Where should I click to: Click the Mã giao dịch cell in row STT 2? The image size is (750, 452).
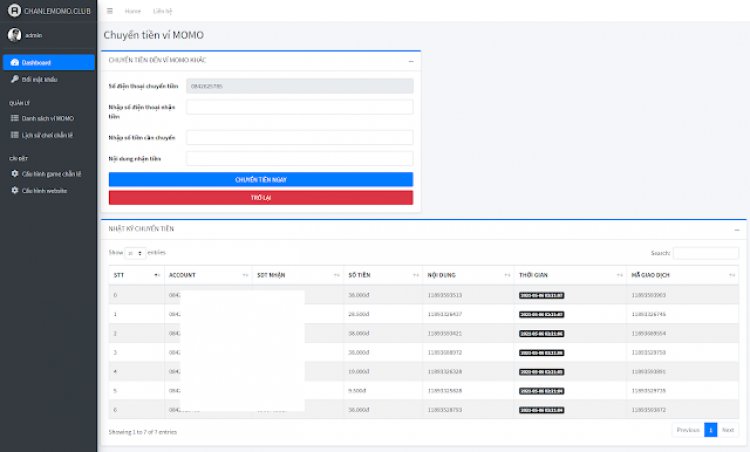pos(683,333)
